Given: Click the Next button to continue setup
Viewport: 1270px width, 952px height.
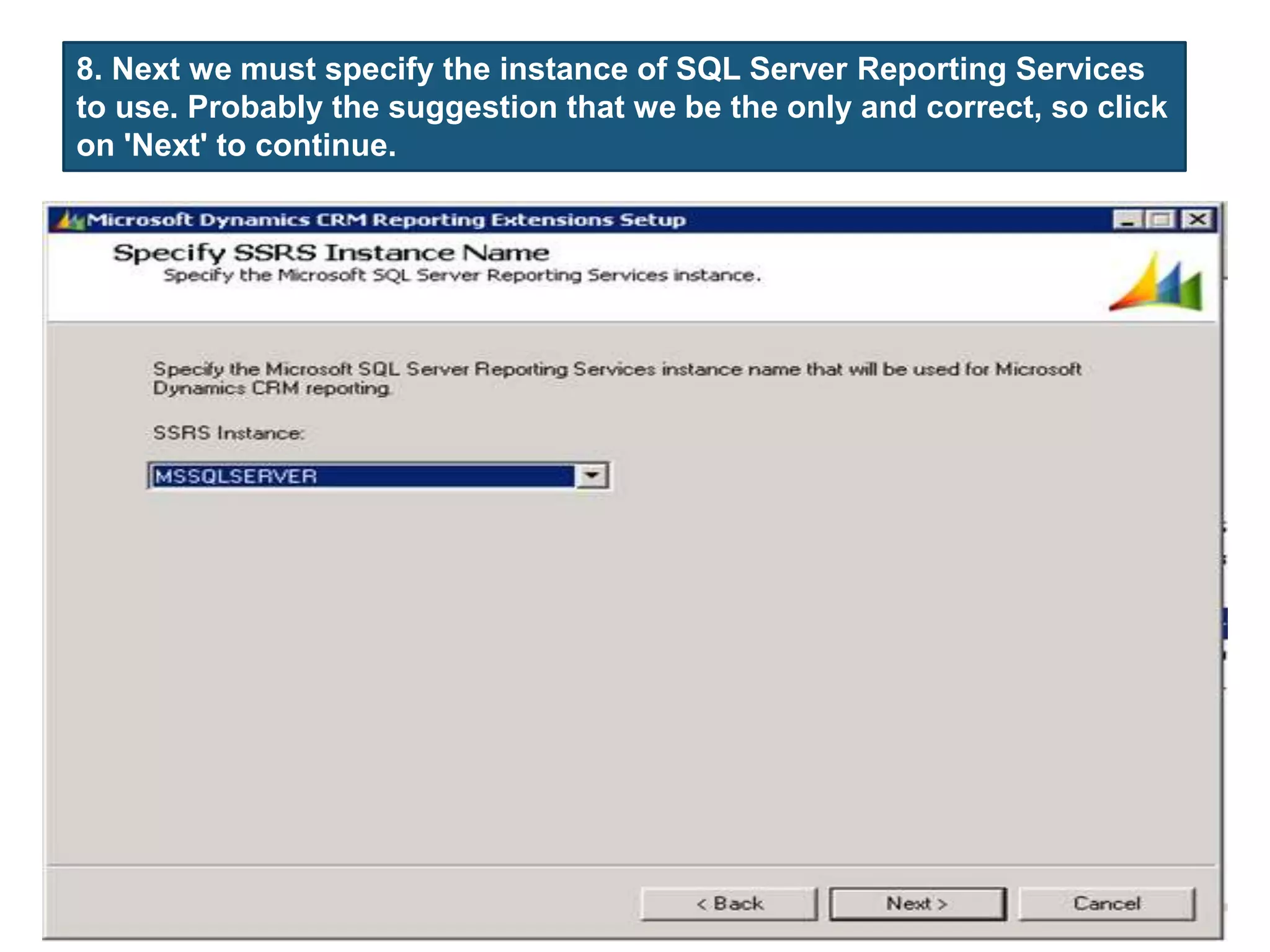Looking at the screenshot, I should point(917,904).
